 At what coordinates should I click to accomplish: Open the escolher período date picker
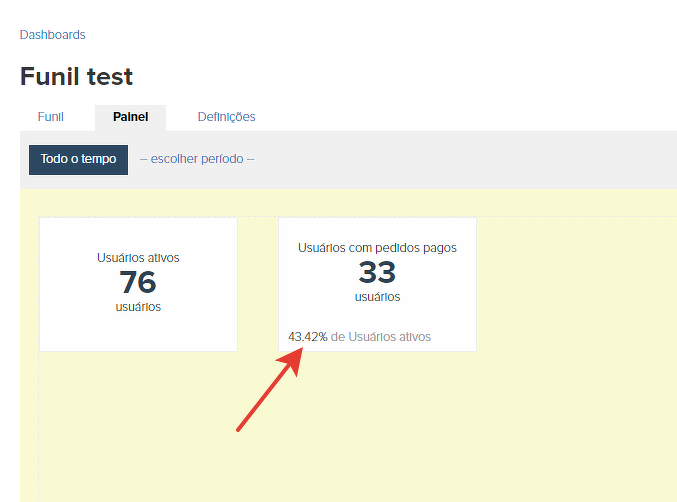click(x=197, y=159)
